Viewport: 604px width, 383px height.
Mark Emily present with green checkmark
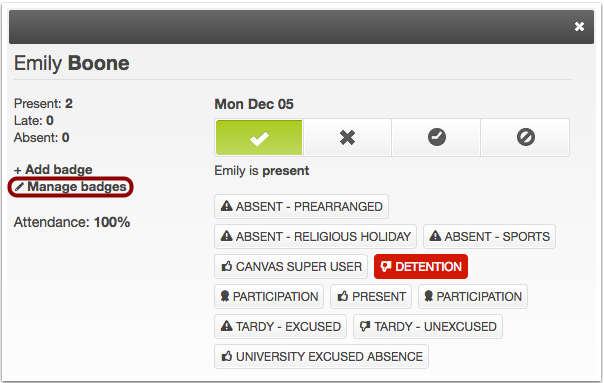259,137
